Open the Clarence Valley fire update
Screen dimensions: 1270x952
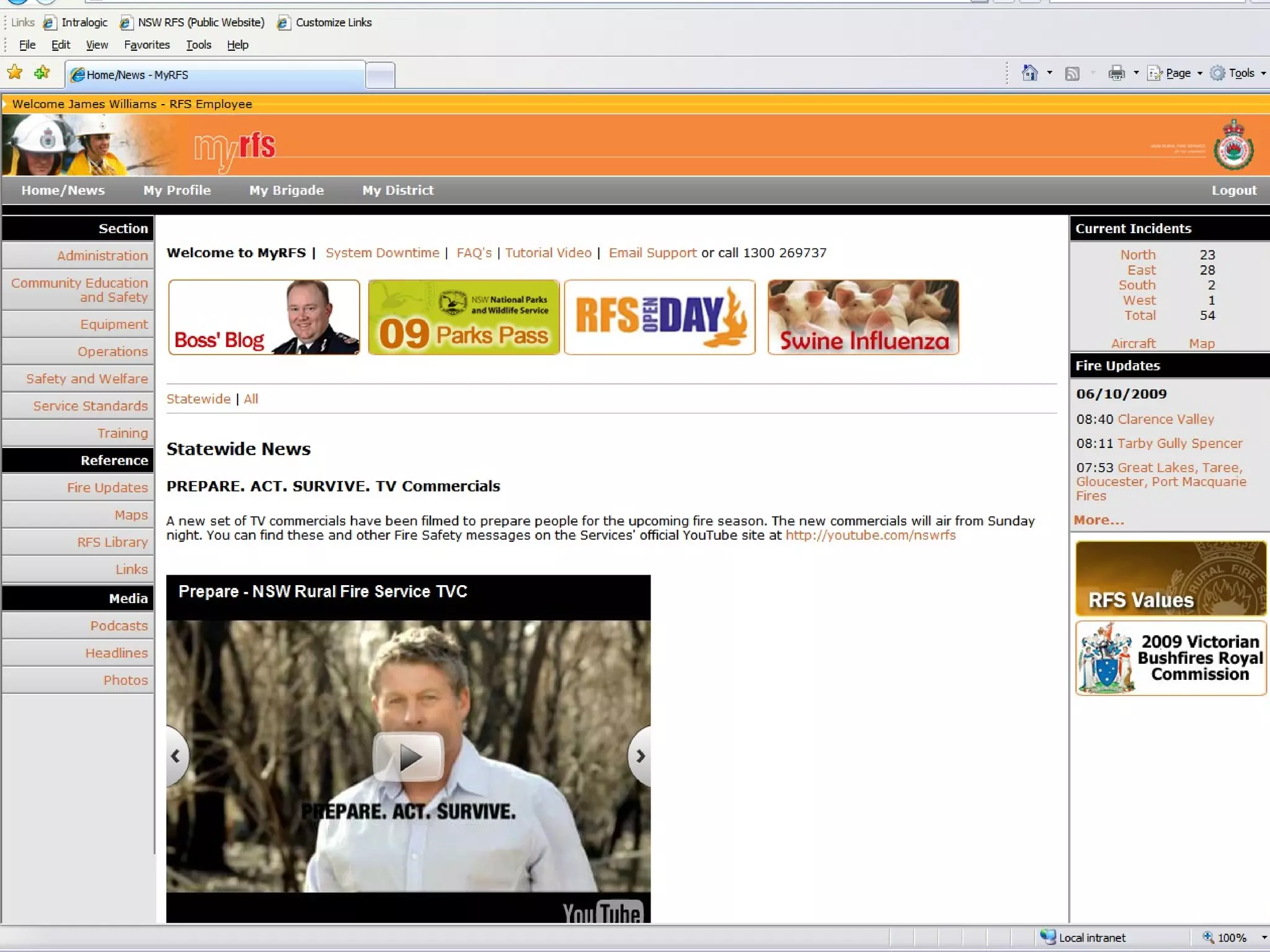[x=1165, y=419]
